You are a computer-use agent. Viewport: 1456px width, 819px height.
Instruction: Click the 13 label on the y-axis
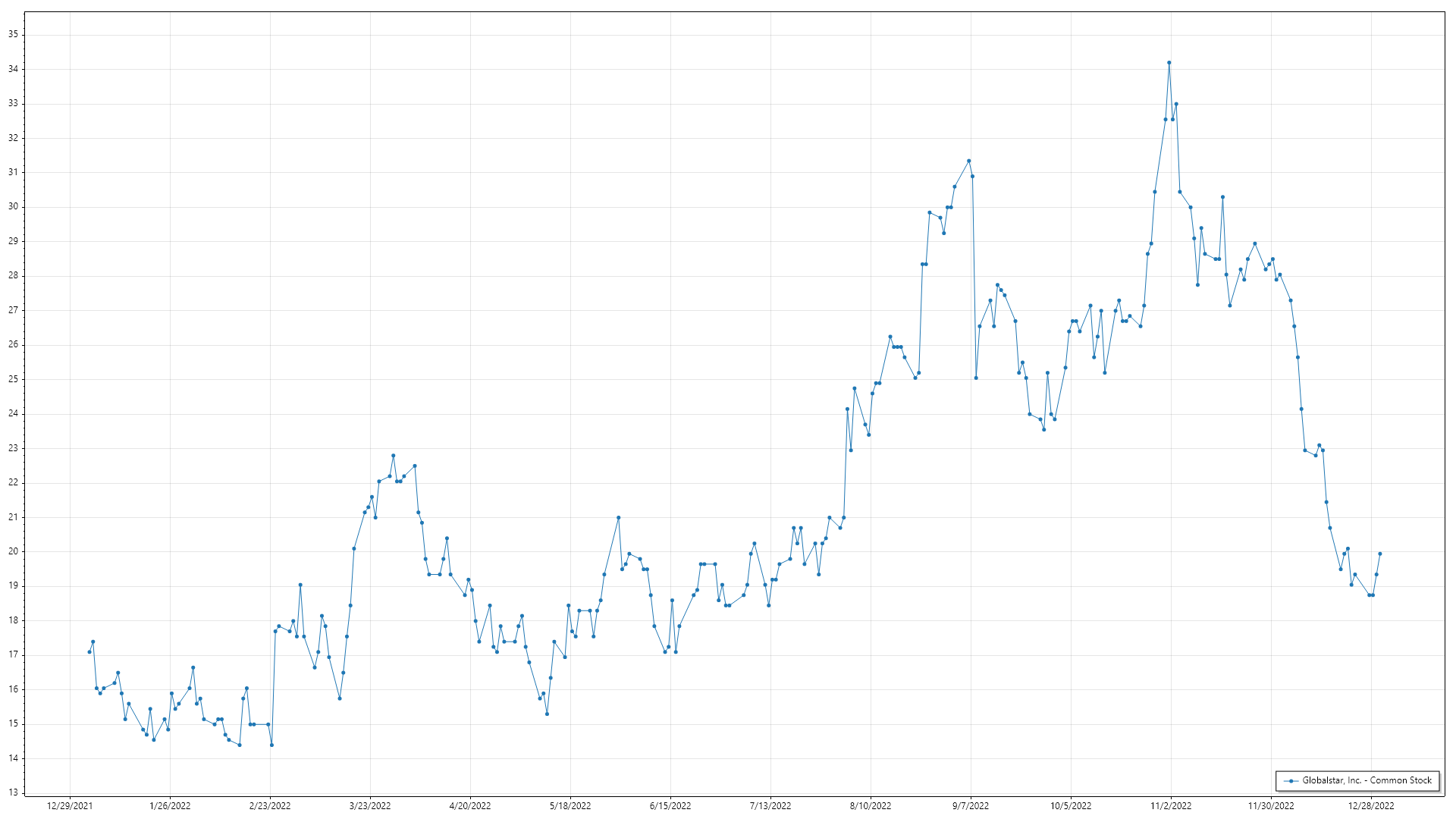coord(14,792)
